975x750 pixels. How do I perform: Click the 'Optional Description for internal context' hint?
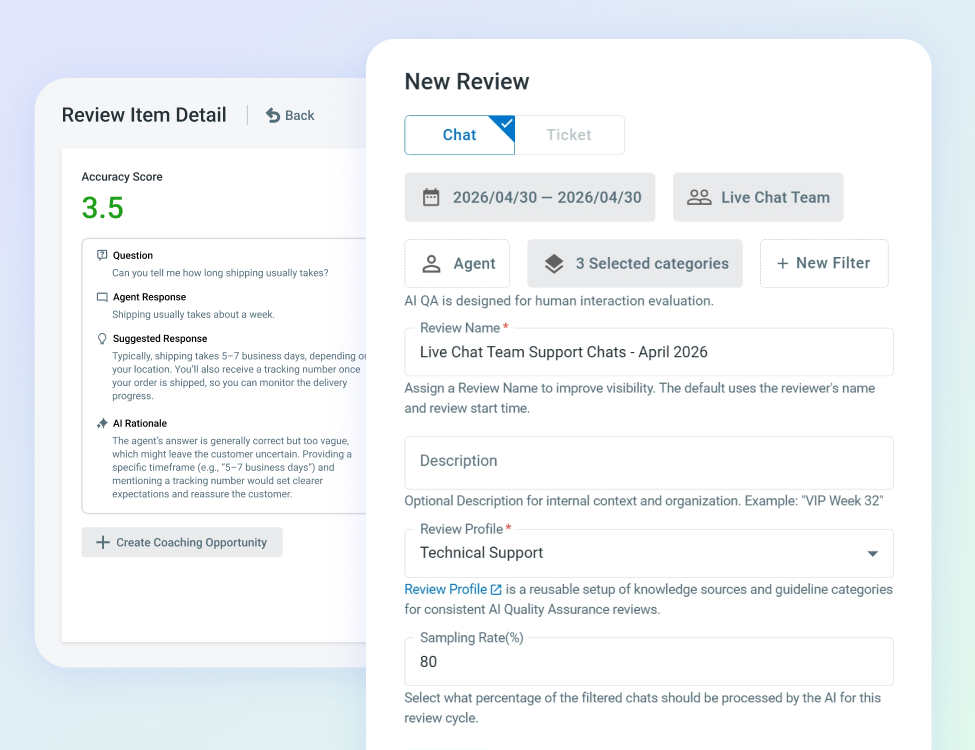point(644,501)
